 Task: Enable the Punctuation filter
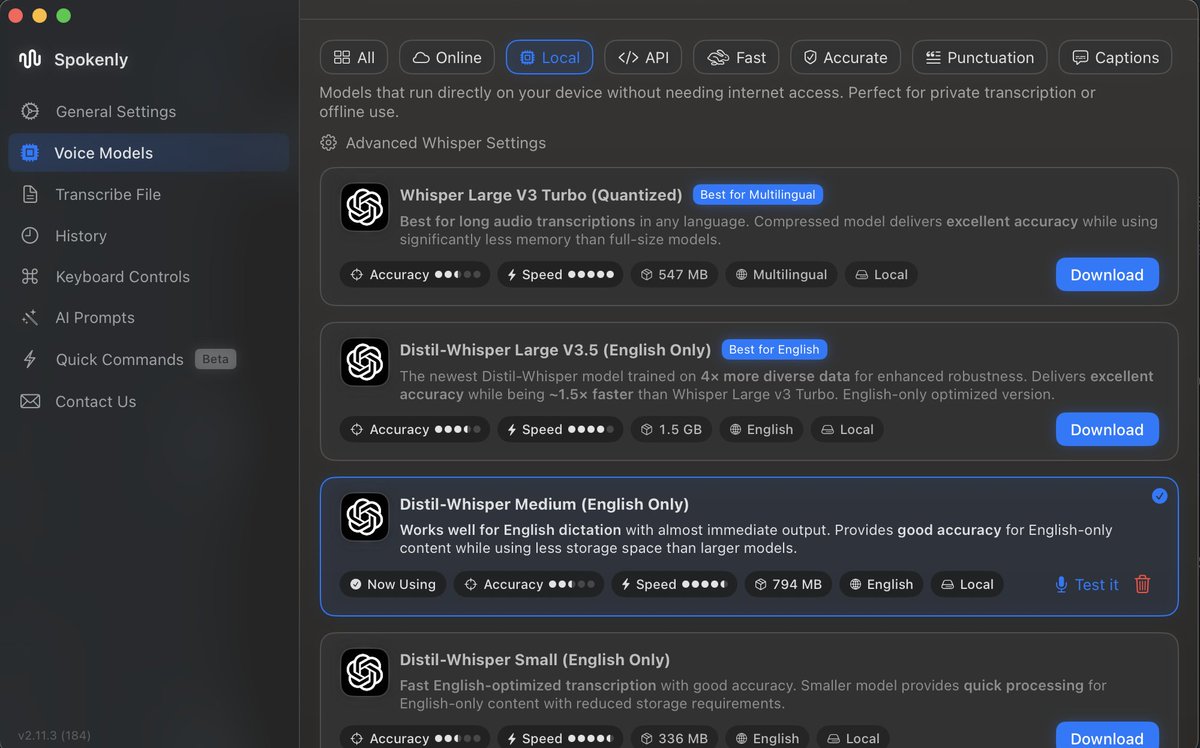pyautogui.click(x=979, y=57)
